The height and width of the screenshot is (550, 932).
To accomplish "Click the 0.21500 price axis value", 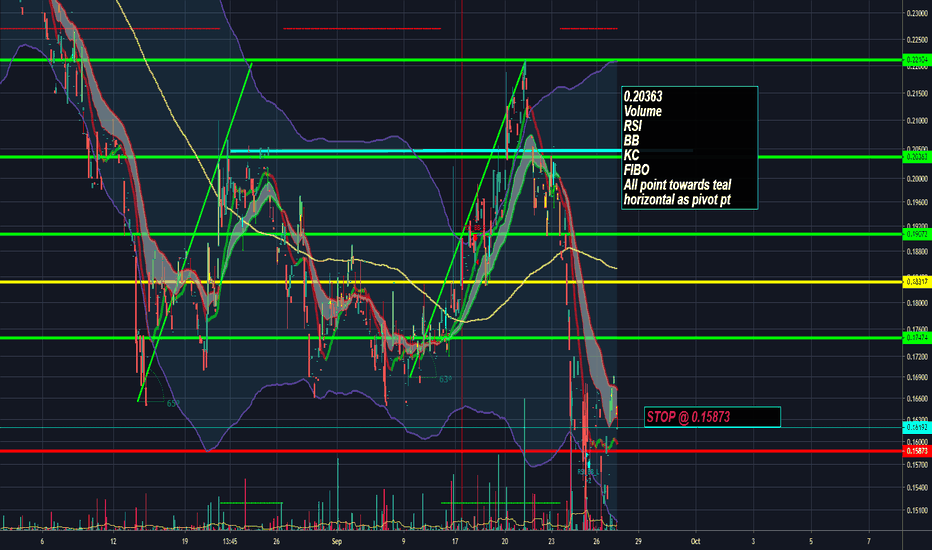I will (917, 93).
